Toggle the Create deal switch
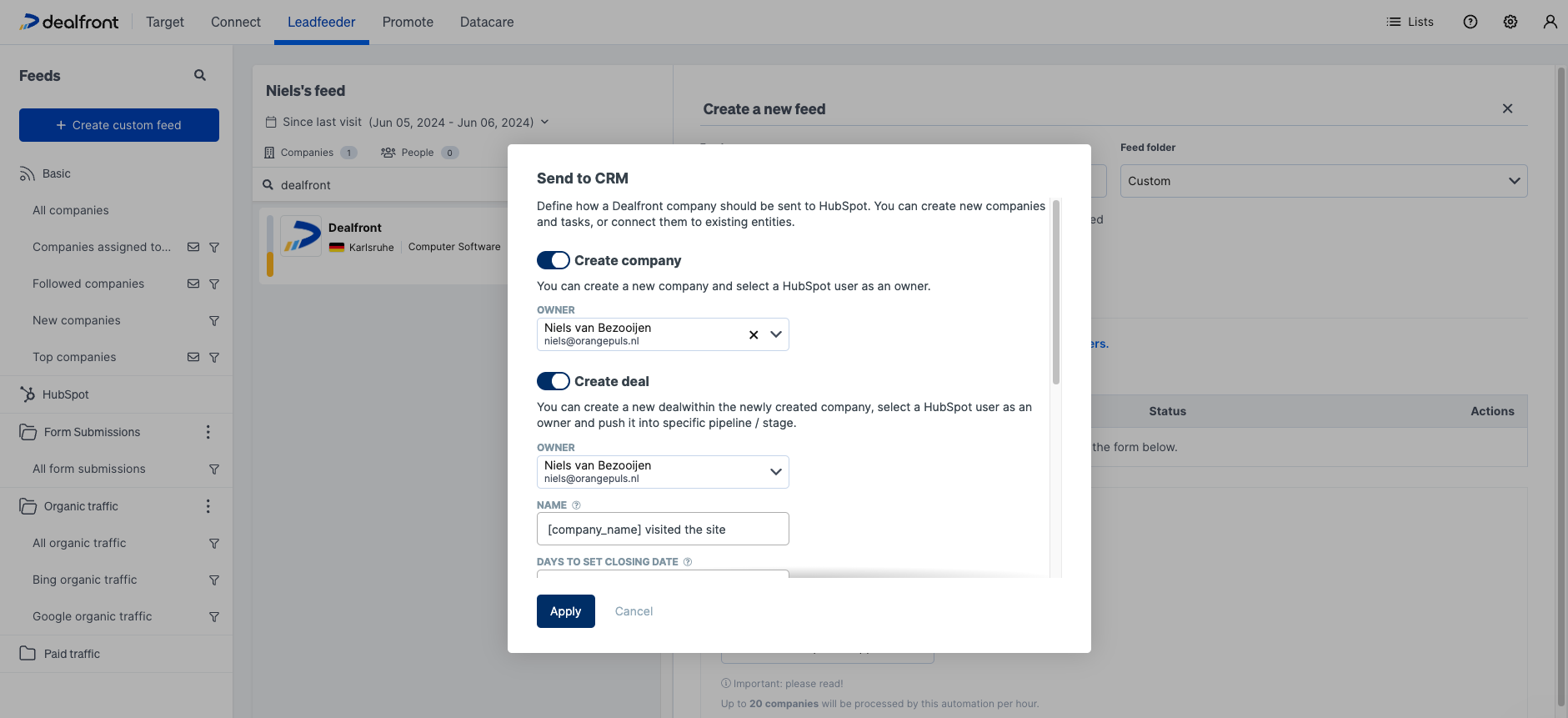Viewport: 1568px width, 718px height. click(x=554, y=381)
